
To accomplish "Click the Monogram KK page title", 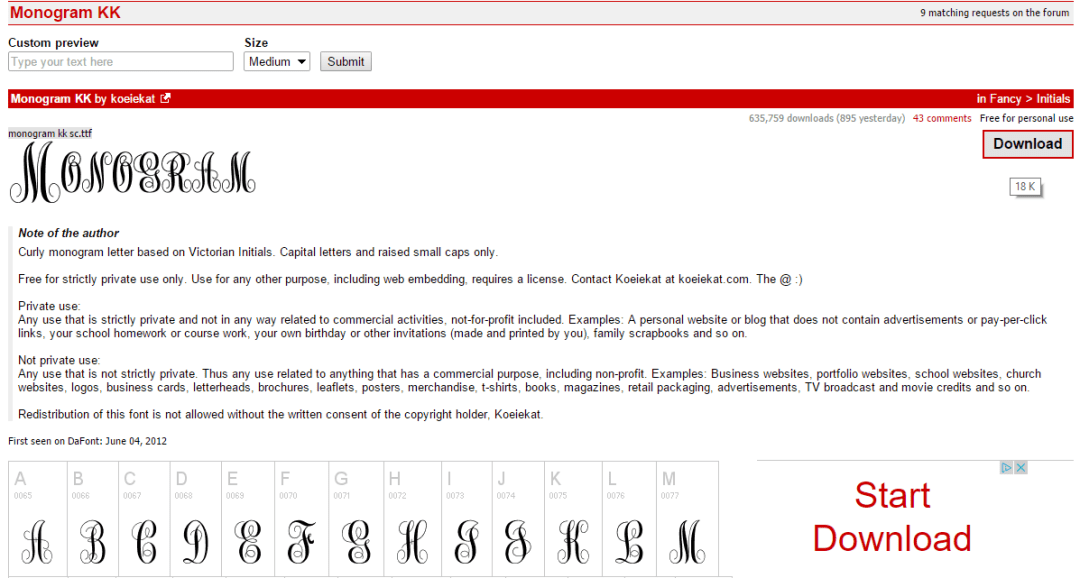I will 65,12.
